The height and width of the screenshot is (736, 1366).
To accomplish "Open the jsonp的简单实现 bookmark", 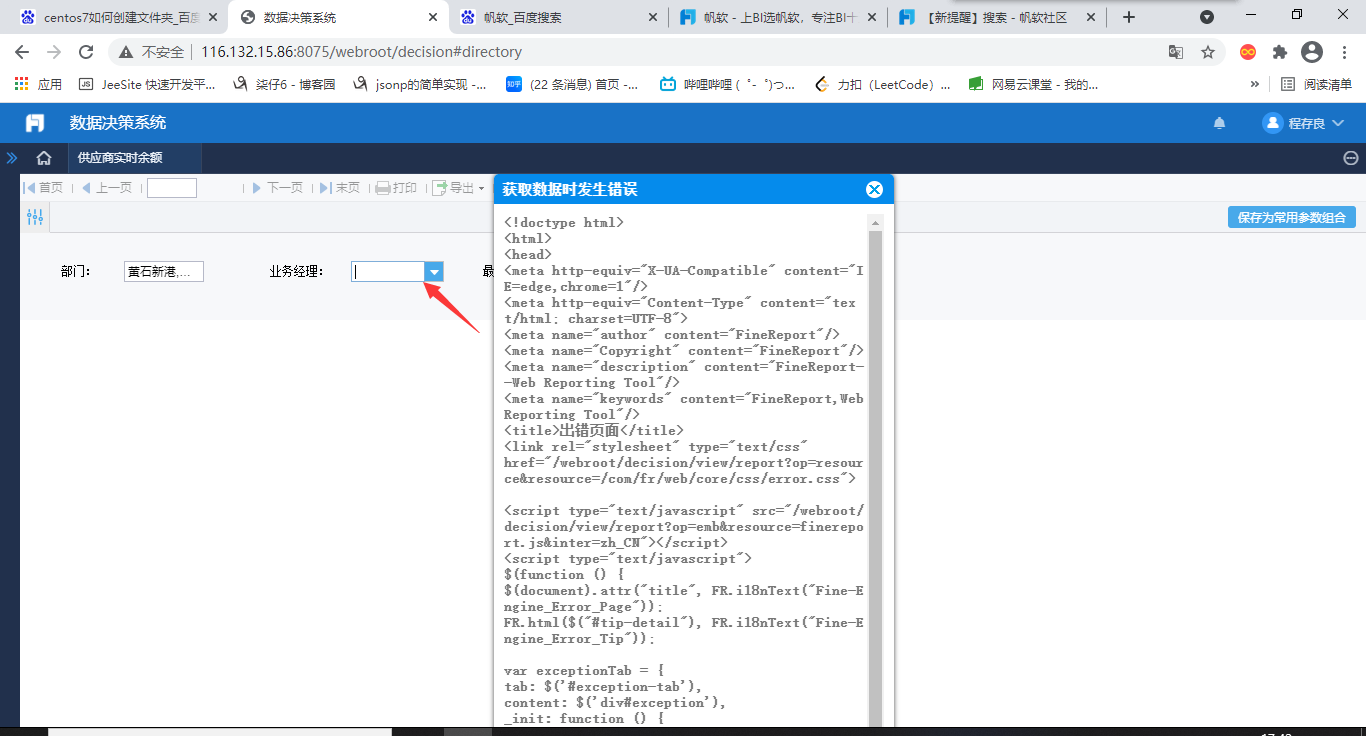I will tap(420, 85).
